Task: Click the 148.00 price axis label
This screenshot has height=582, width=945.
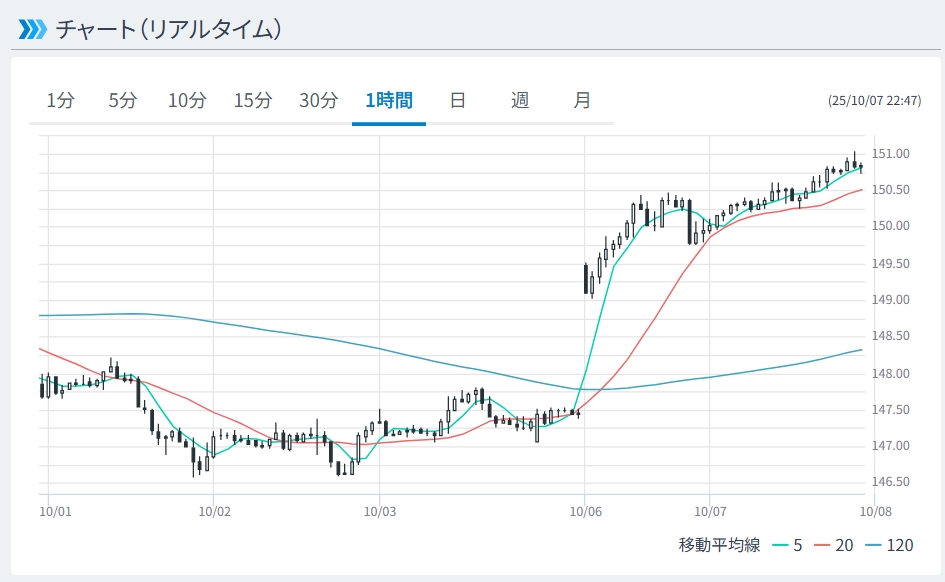Action: (890, 374)
